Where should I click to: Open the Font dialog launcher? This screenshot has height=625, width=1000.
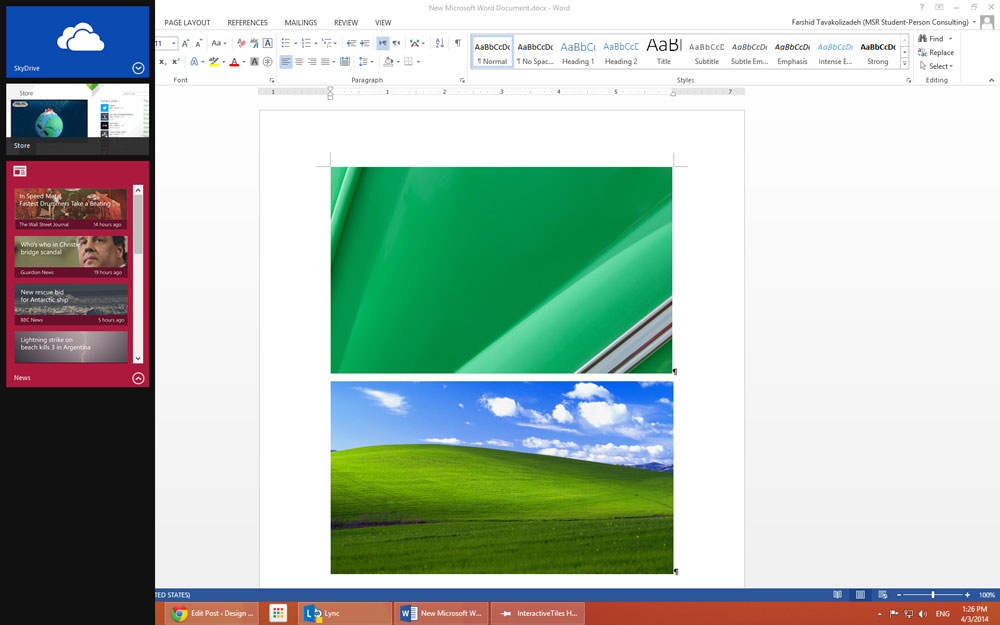pyautogui.click(x=272, y=80)
